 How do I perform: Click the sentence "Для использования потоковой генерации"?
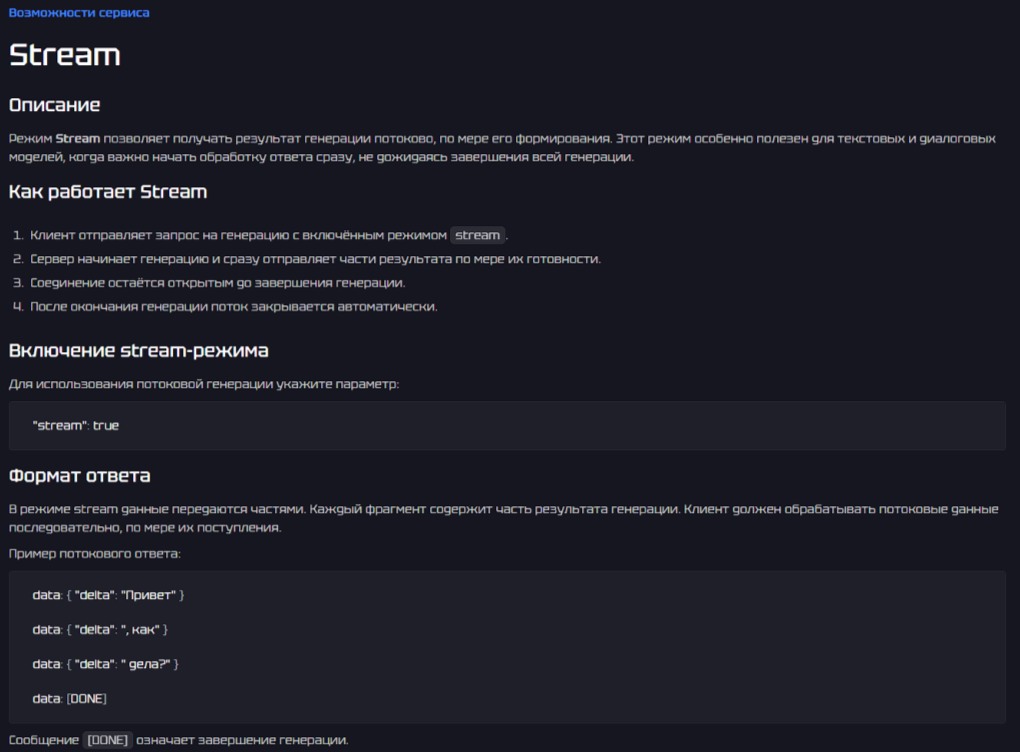tap(204, 384)
